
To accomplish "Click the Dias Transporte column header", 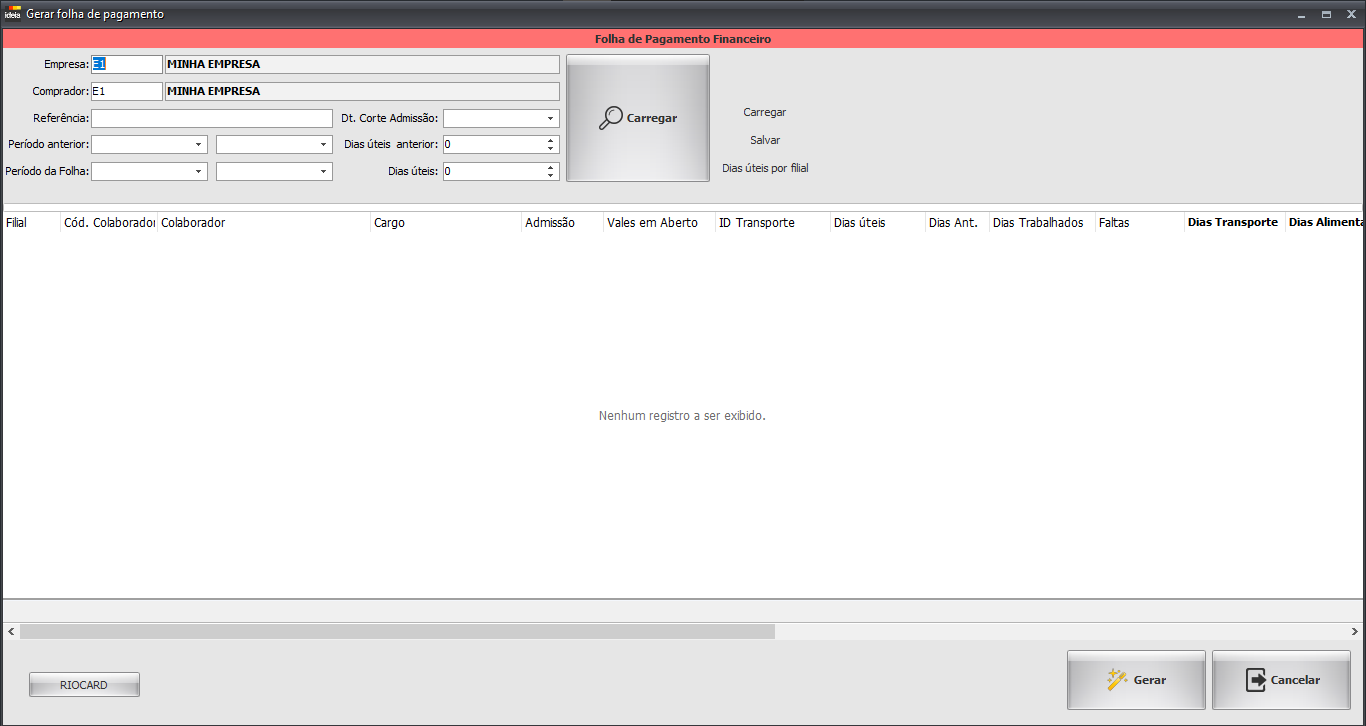I will (1232, 223).
